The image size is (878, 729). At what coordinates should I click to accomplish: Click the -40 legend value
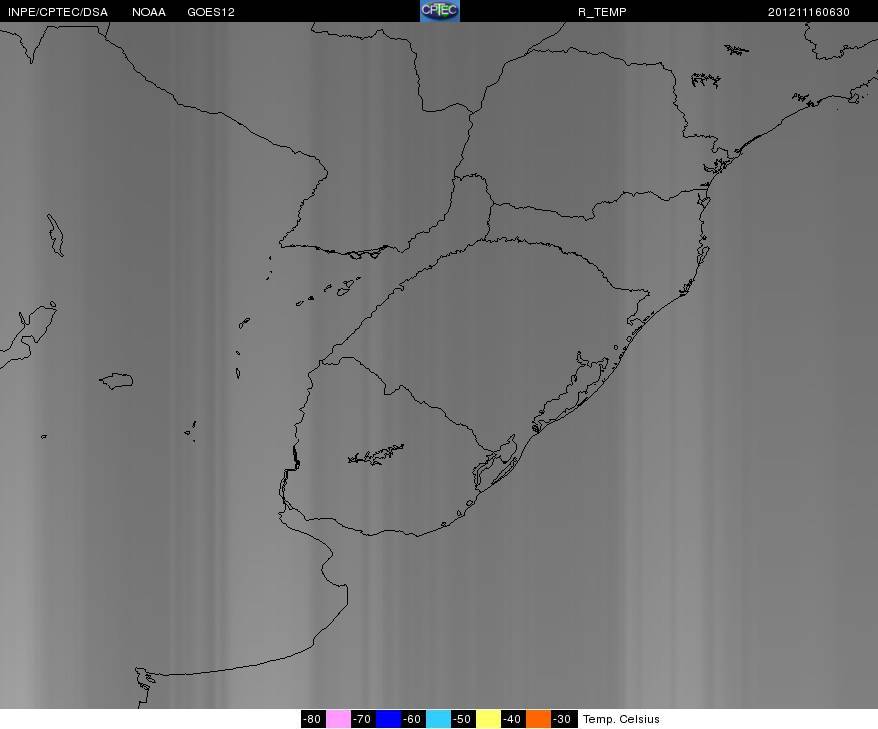[x=513, y=719]
